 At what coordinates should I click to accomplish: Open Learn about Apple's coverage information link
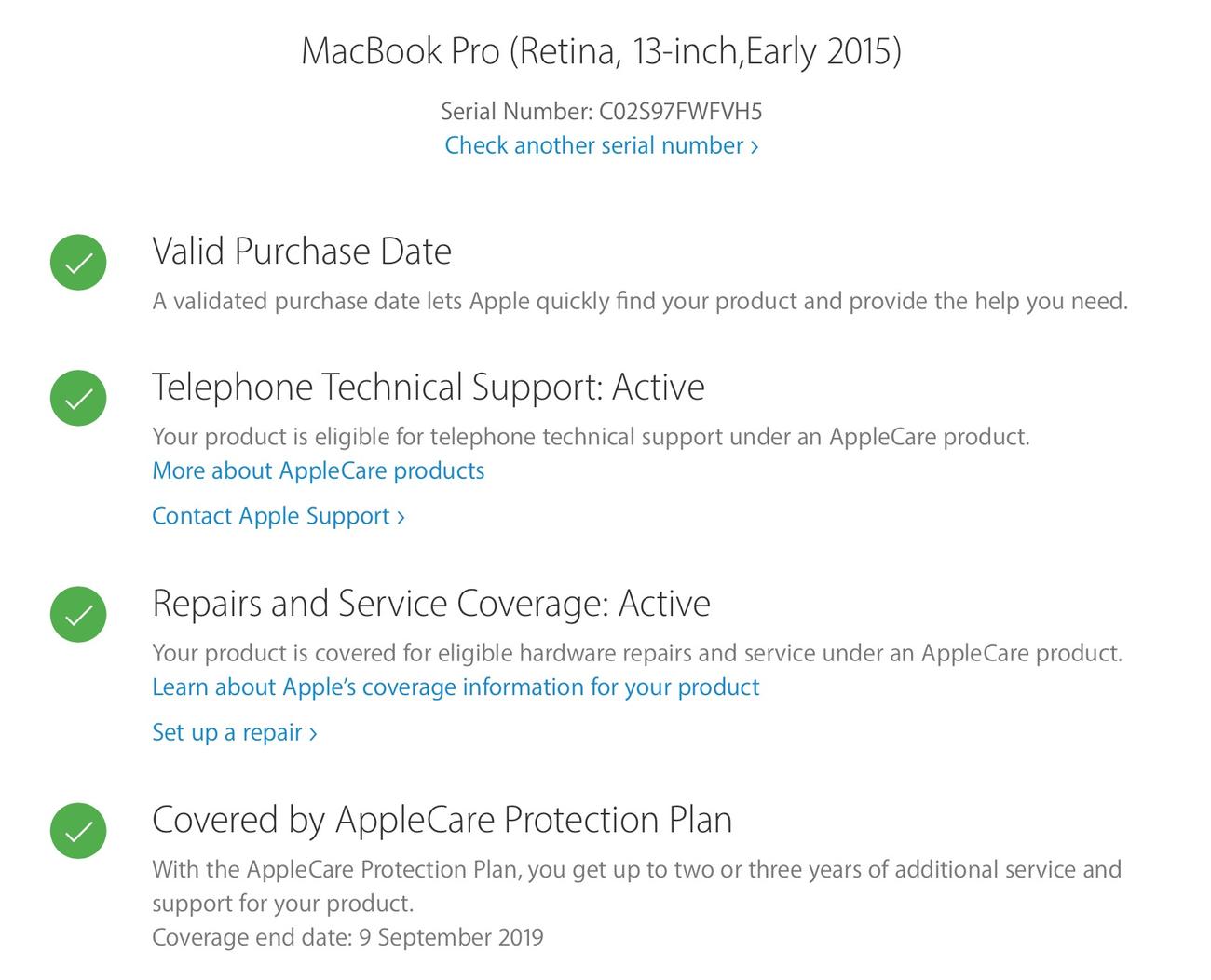point(456,687)
